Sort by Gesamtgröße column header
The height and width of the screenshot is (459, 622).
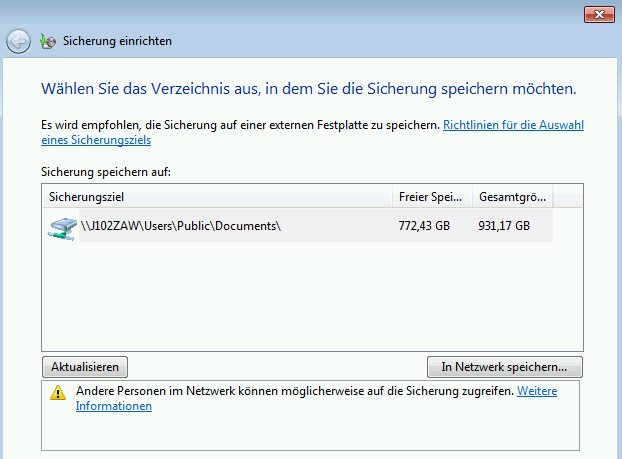tap(512, 196)
